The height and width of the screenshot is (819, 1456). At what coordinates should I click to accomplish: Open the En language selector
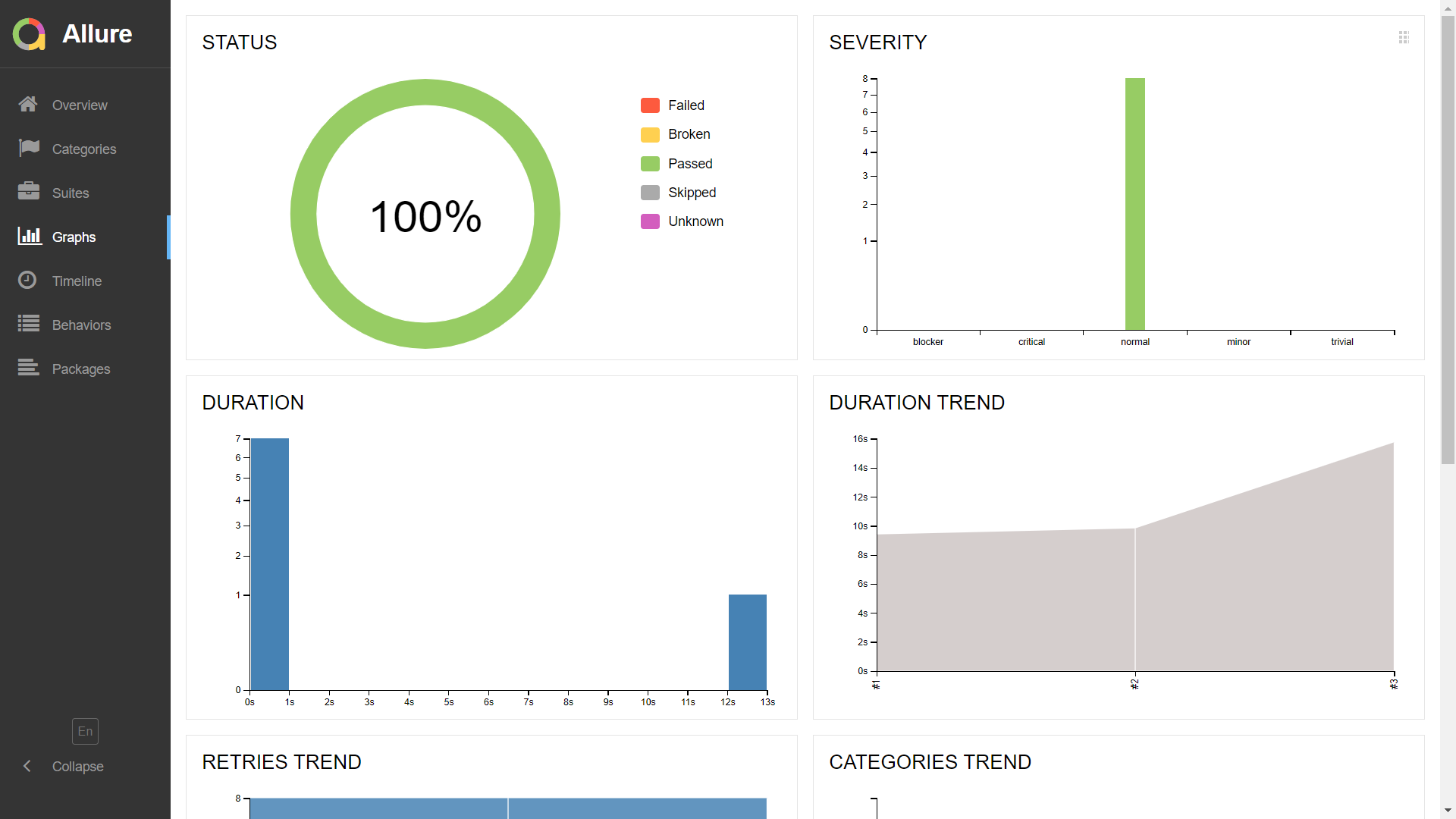pyautogui.click(x=85, y=731)
